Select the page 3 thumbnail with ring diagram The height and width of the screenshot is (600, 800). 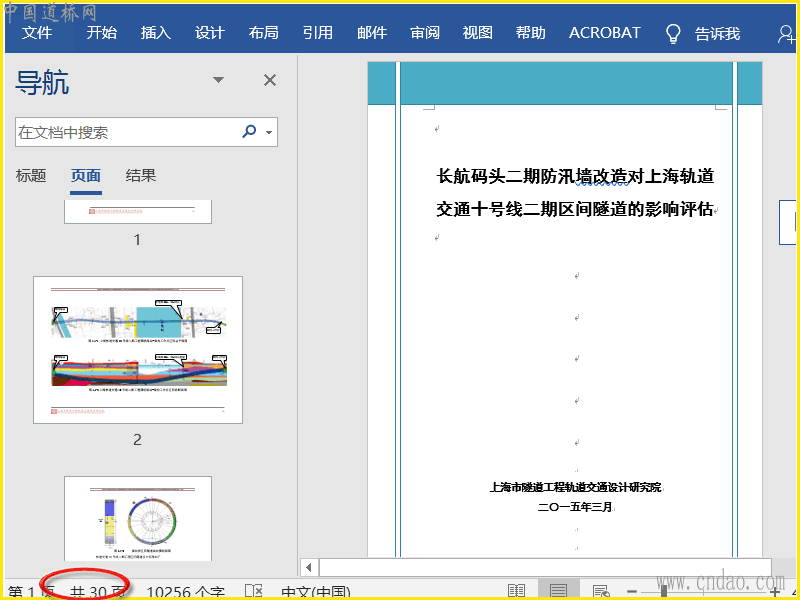click(x=138, y=518)
